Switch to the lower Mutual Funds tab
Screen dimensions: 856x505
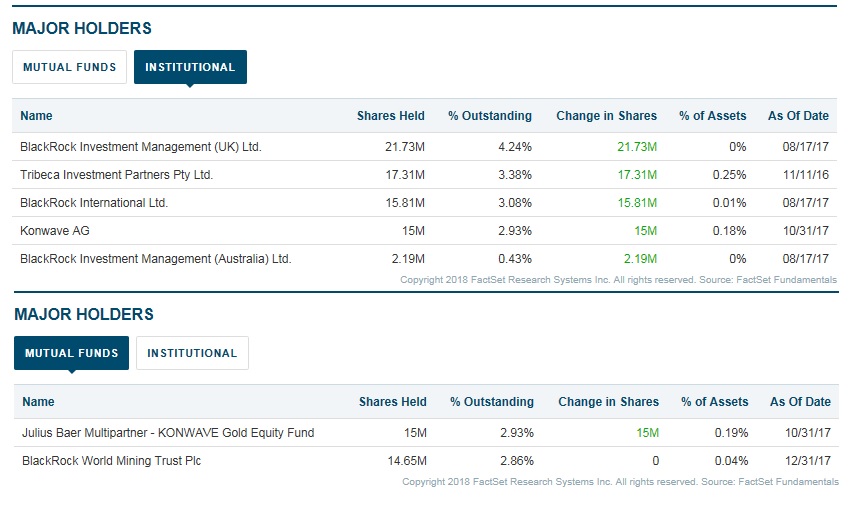(71, 353)
